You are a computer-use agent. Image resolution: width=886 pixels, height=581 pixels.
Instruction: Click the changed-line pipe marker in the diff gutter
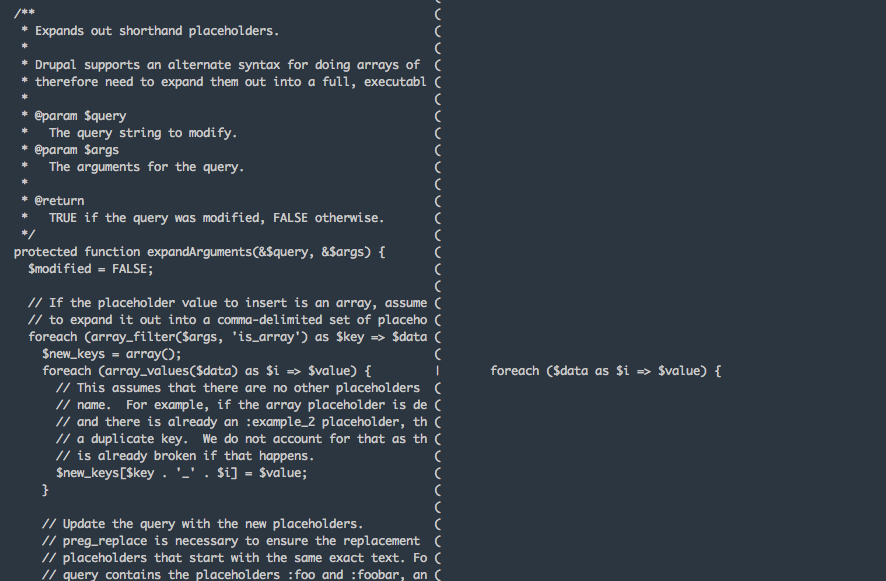pos(438,371)
